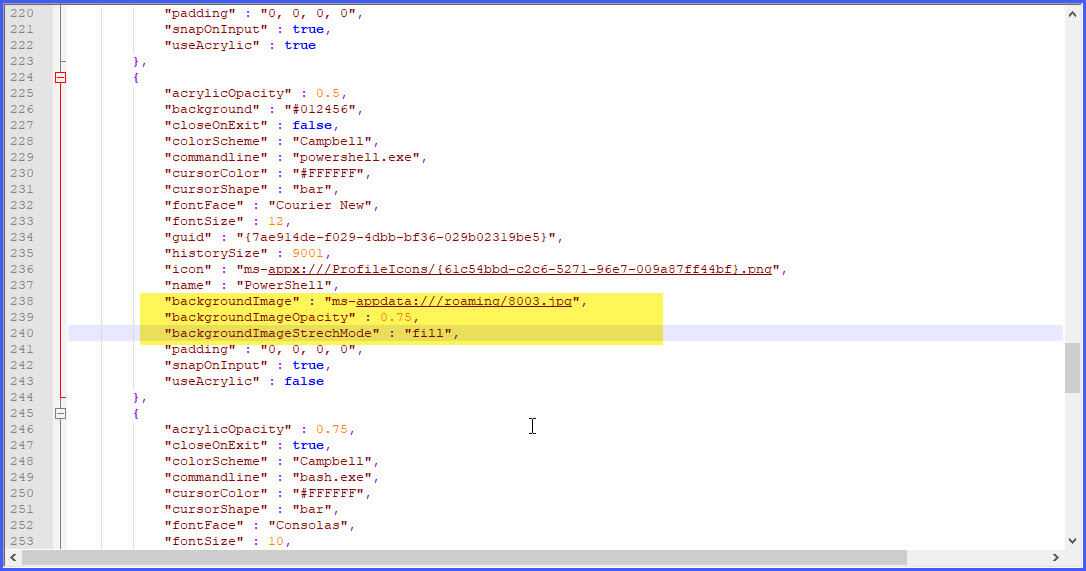Screen dimensions: 1086x571
Task: Click line number 240 in the margin
Action: [x=21, y=333]
